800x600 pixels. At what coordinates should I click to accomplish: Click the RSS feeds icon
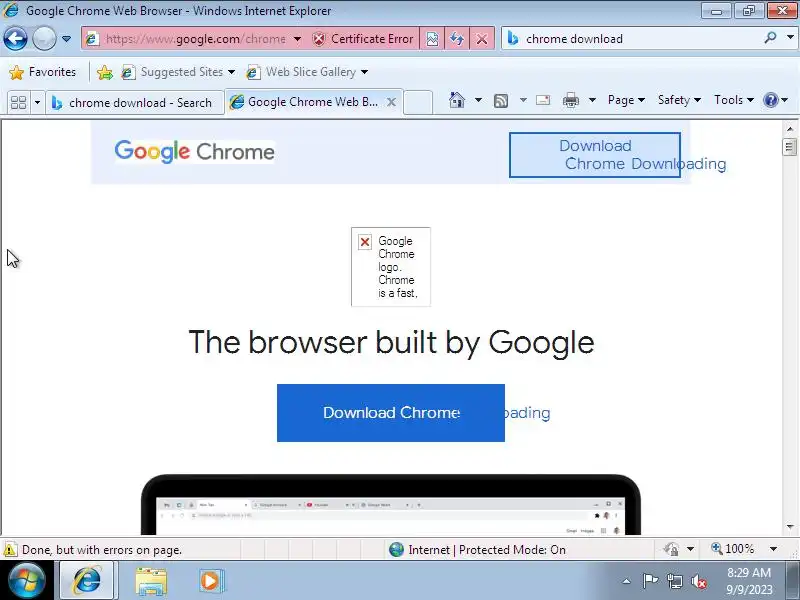(501, 101)
